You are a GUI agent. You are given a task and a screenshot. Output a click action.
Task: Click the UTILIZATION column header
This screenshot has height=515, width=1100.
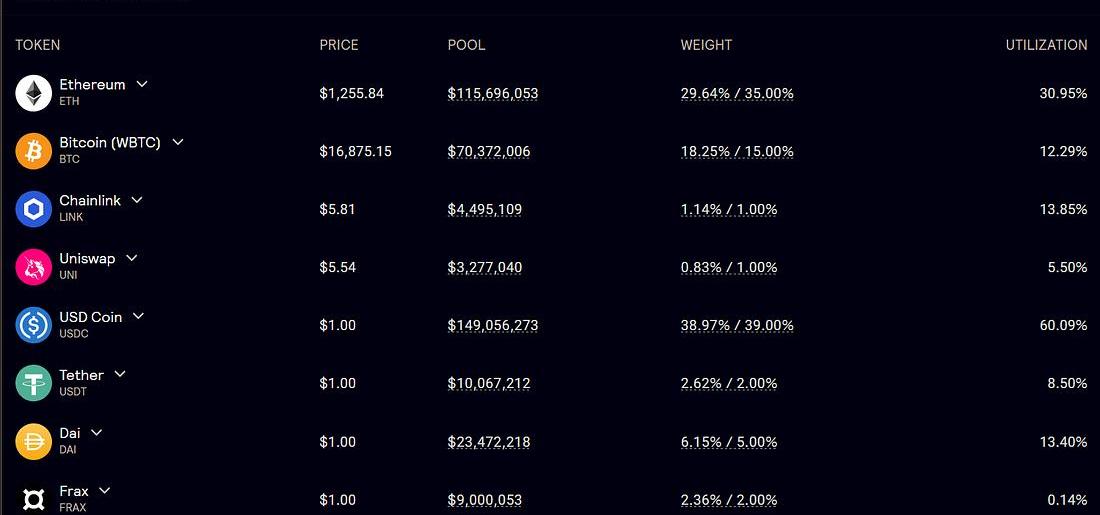1046,45
